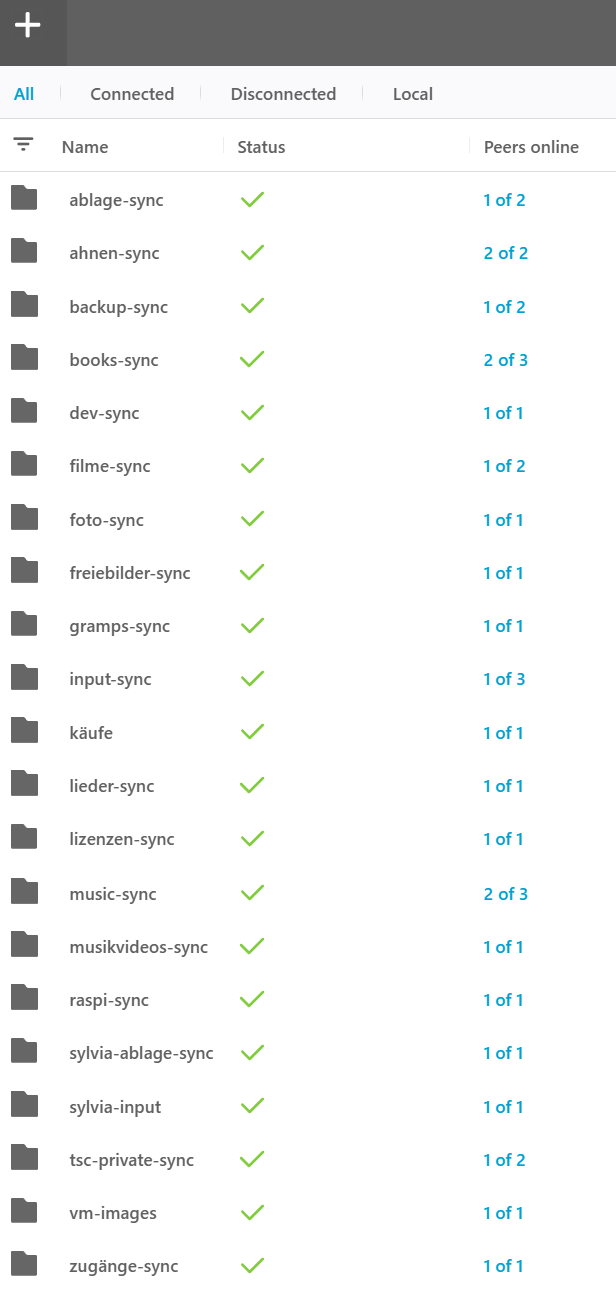This screenshot has height=1289, width=616.
Task: Open the filter options icon
Action: pos(23,145)
